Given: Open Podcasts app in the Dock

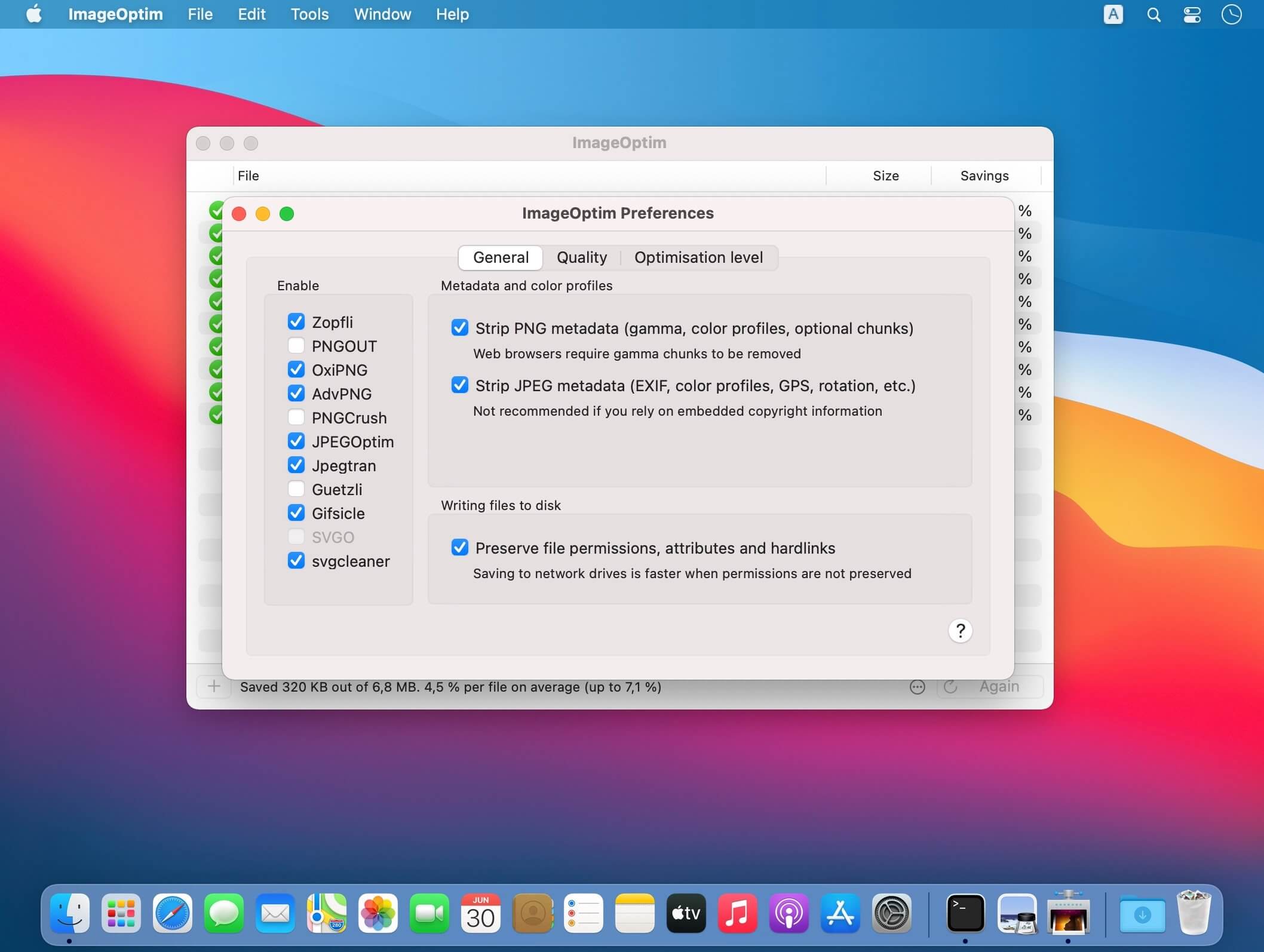Looking at the screenshot, I should 789,913.
